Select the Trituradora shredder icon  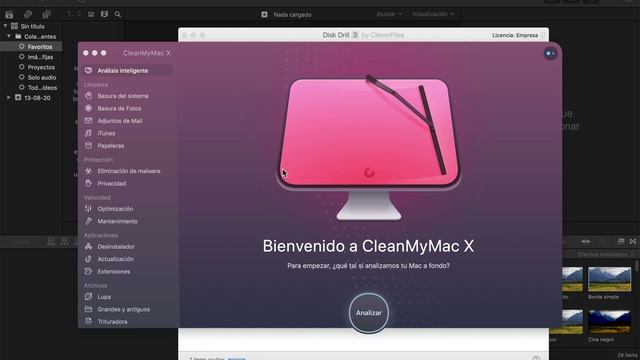[89, 322]
